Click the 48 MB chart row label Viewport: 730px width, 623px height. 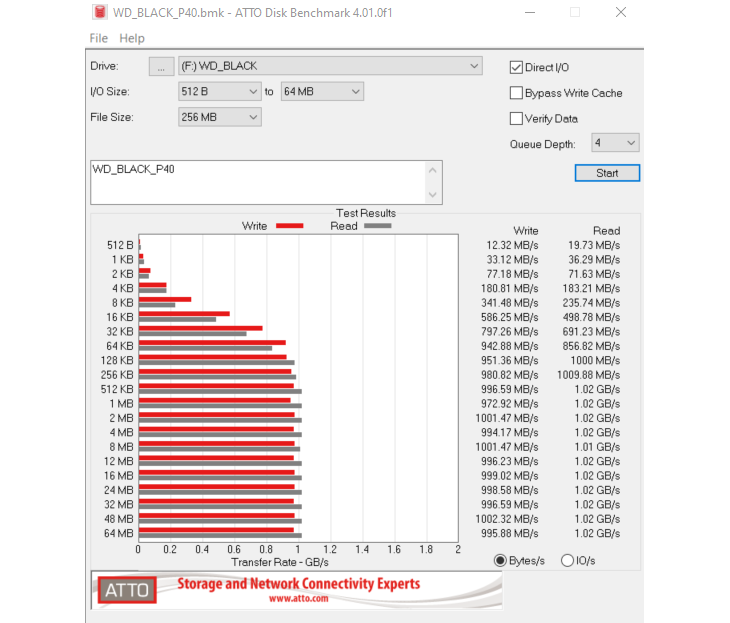coord(119,519)
